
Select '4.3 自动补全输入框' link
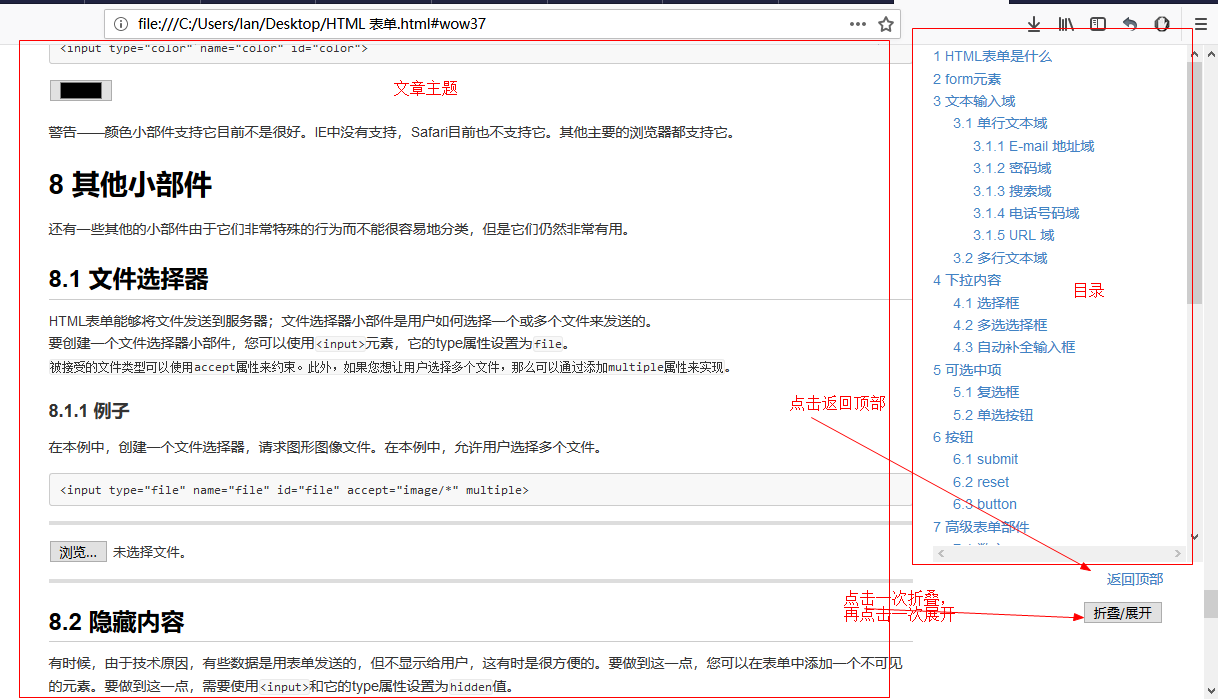pyautogui.click(x=1014, y=347)
